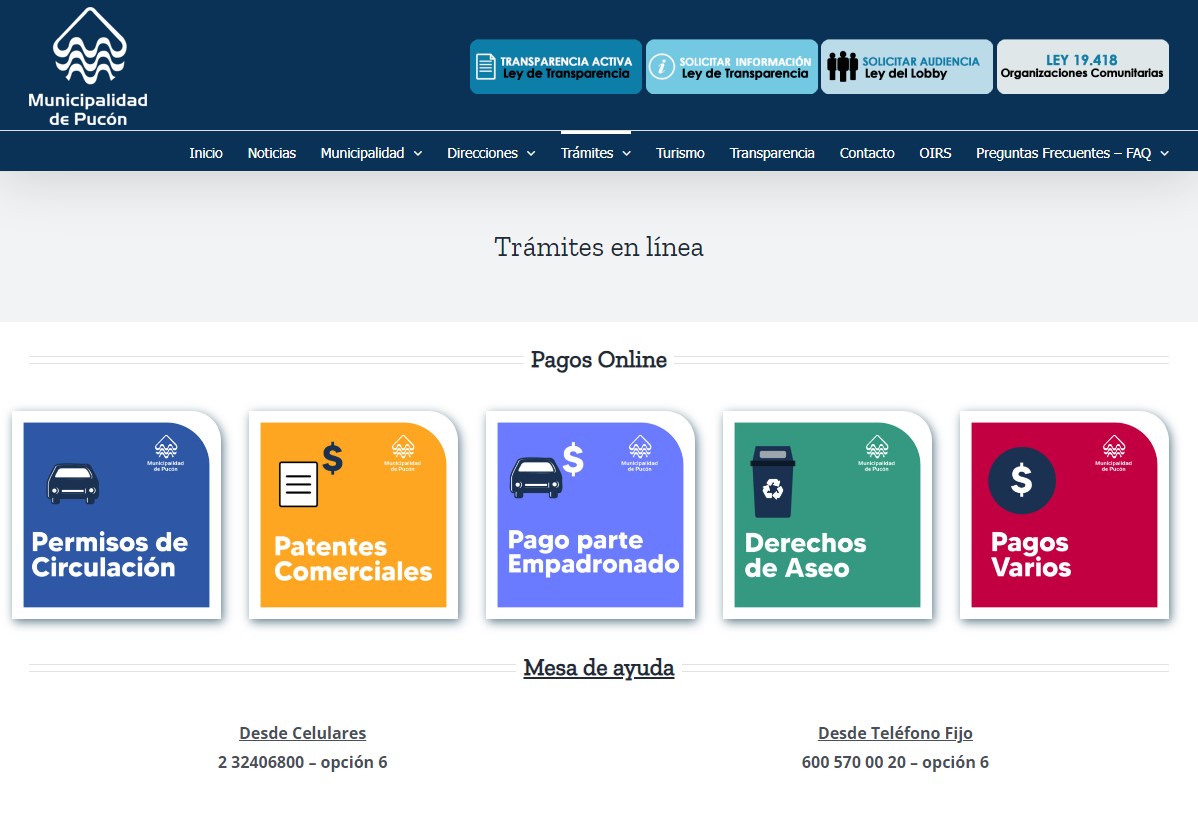Expand the Direcciones dropdown

click(x=484, y=153)
